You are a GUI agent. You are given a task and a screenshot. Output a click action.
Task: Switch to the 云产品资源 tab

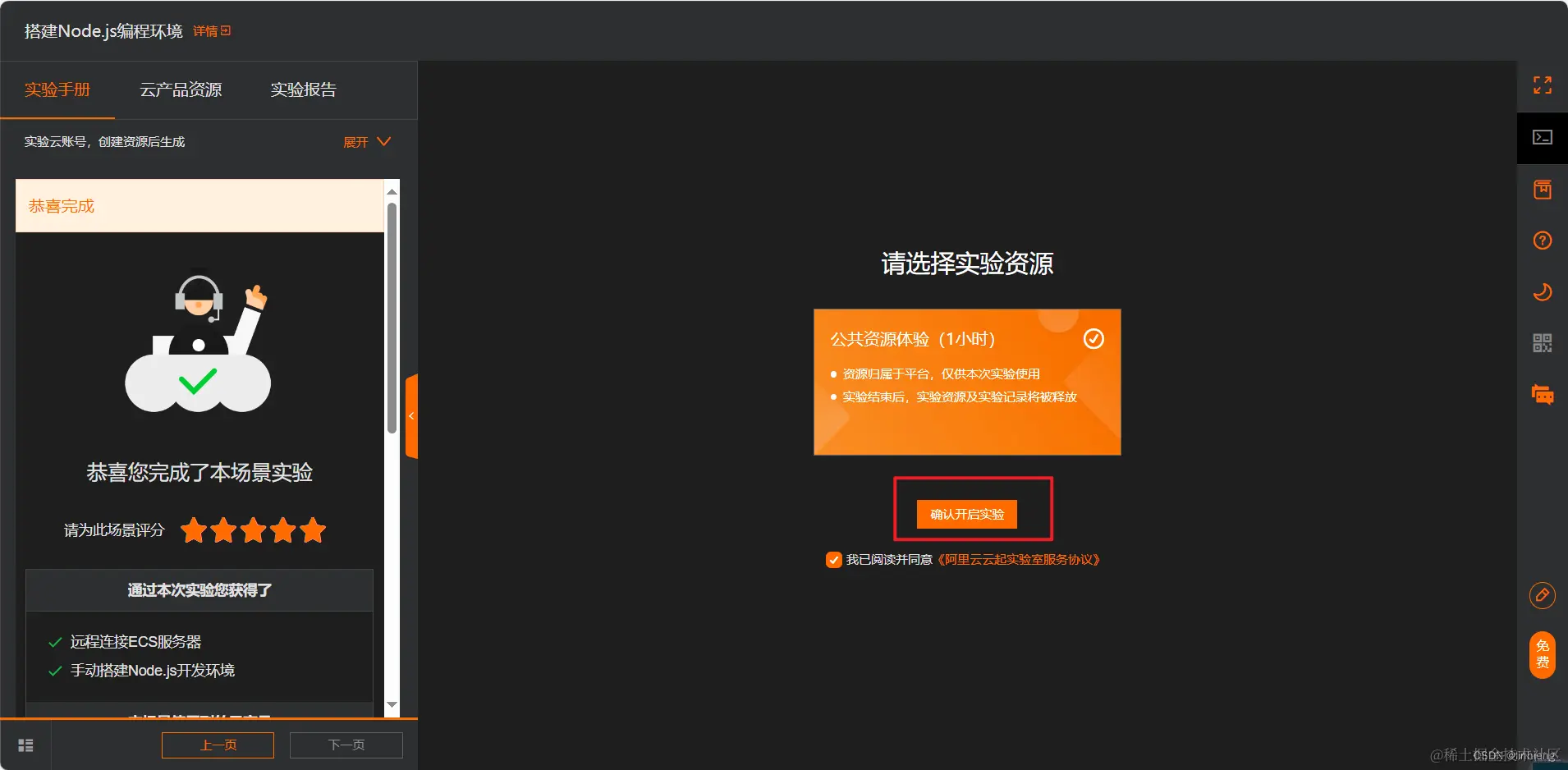(181, 89)
